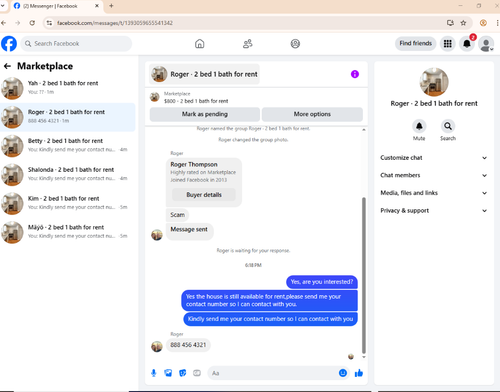Open the browser three-dot menu
Image resolution: width=500 pixels, height=392 pixels.
(497, 23)
